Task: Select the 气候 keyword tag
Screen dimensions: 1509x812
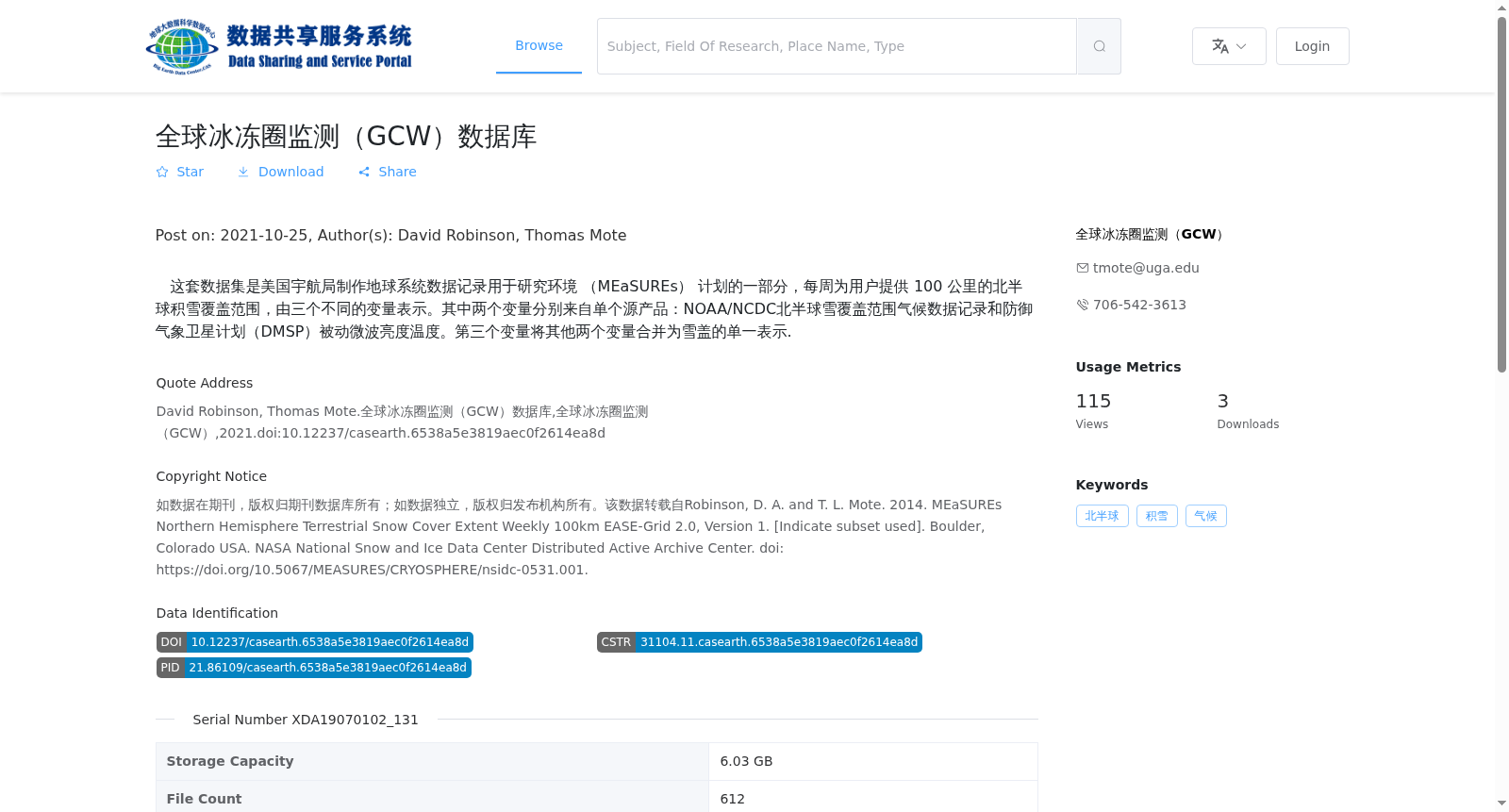Action: pyautogui.click(x=1206, y=516)
